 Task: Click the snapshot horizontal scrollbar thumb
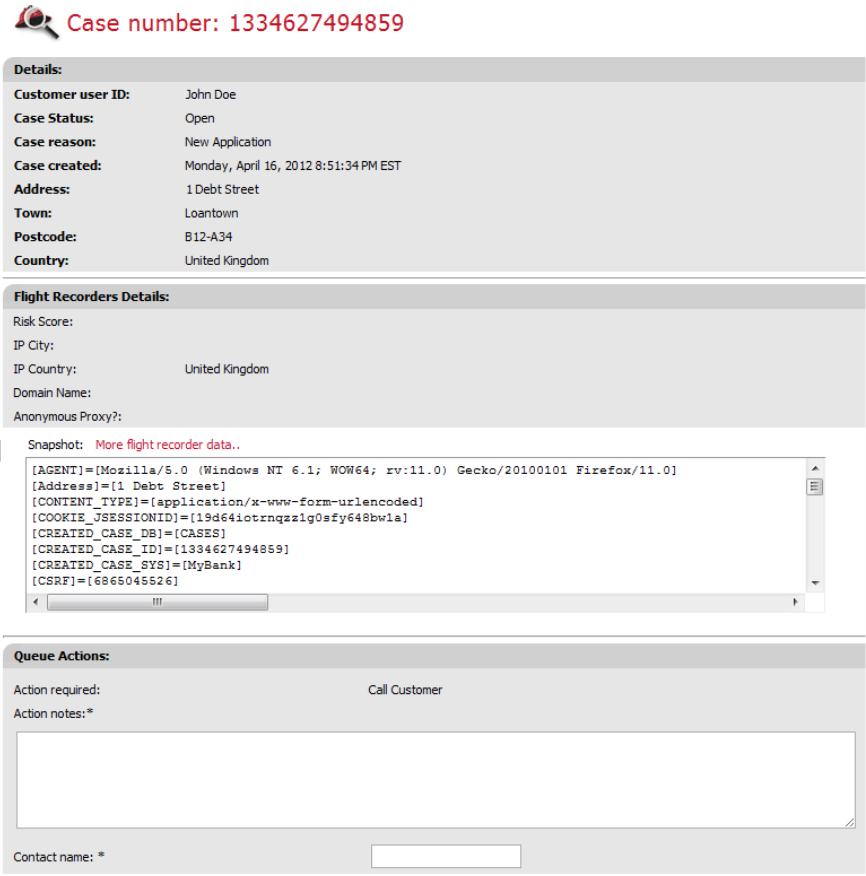pos(157,602)
